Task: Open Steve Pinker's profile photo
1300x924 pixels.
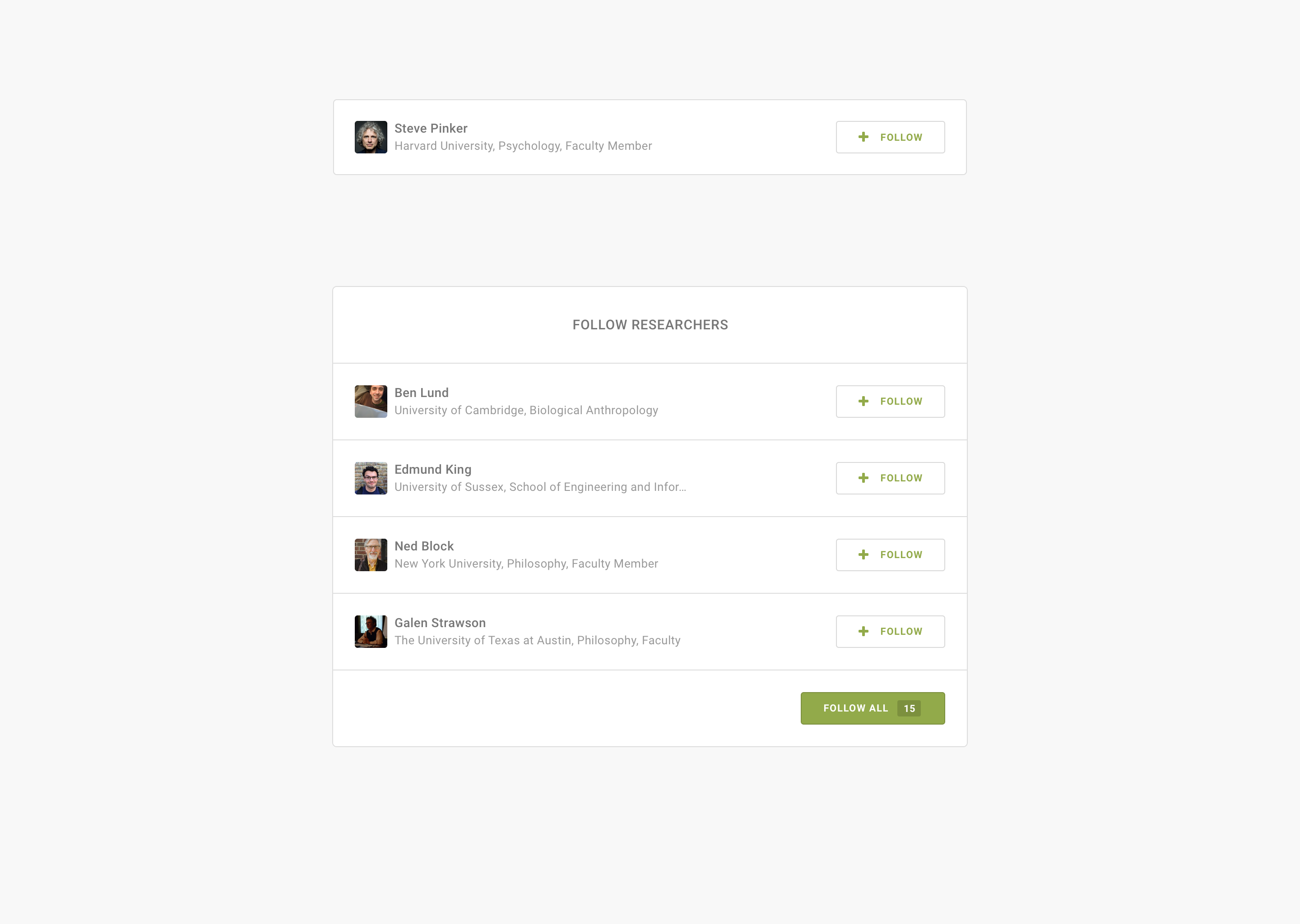Action: 371,137
